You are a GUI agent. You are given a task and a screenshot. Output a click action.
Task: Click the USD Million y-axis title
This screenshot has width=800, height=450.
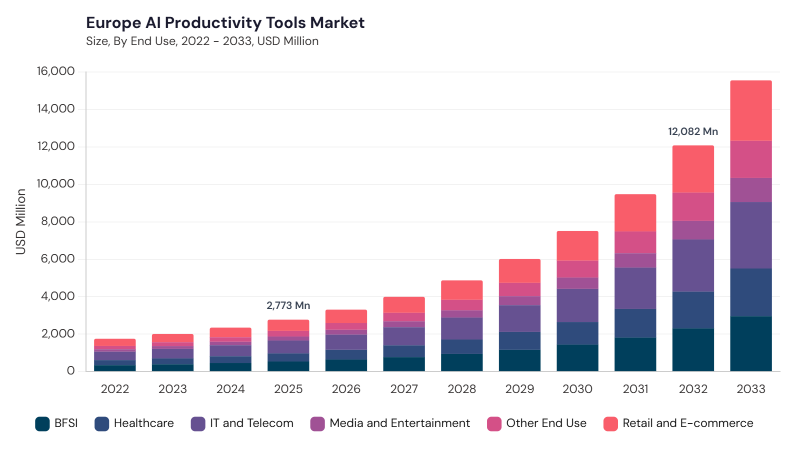point(20,221)
